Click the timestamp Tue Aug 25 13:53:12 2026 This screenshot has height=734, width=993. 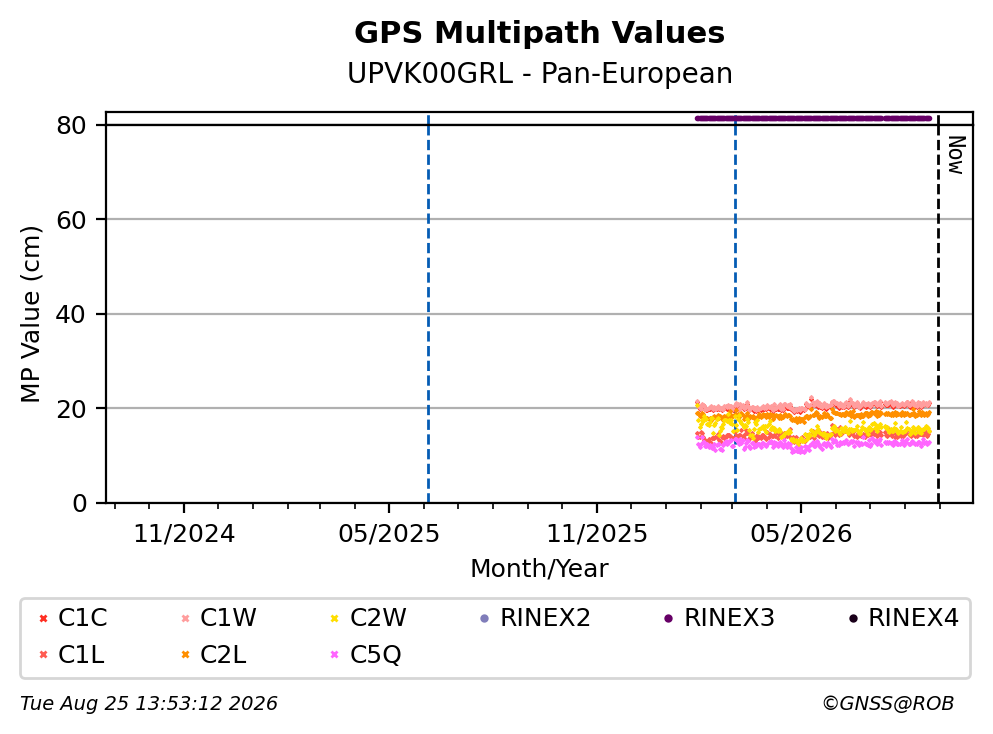[149, 704]
